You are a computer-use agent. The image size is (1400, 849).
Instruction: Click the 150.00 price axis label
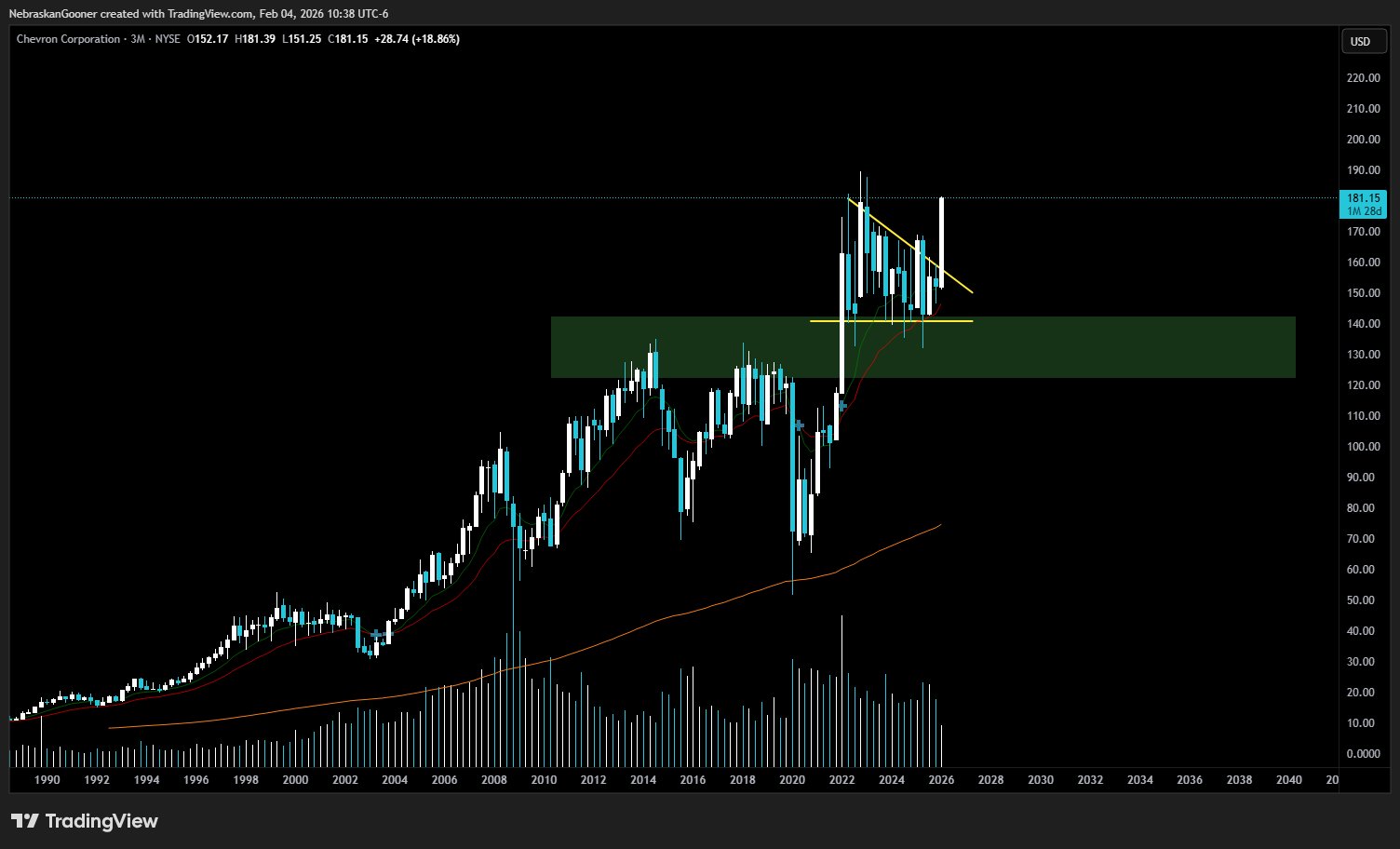click(1363, 293)
